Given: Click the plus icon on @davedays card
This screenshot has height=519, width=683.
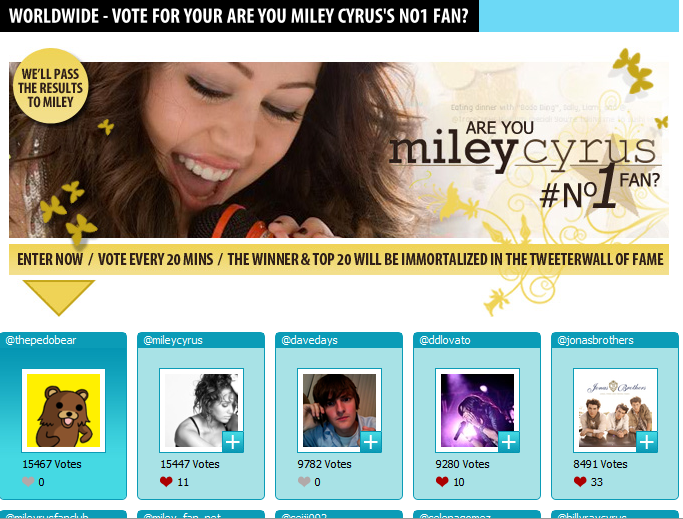Looking at the screenshot, I should click(371, 442).
